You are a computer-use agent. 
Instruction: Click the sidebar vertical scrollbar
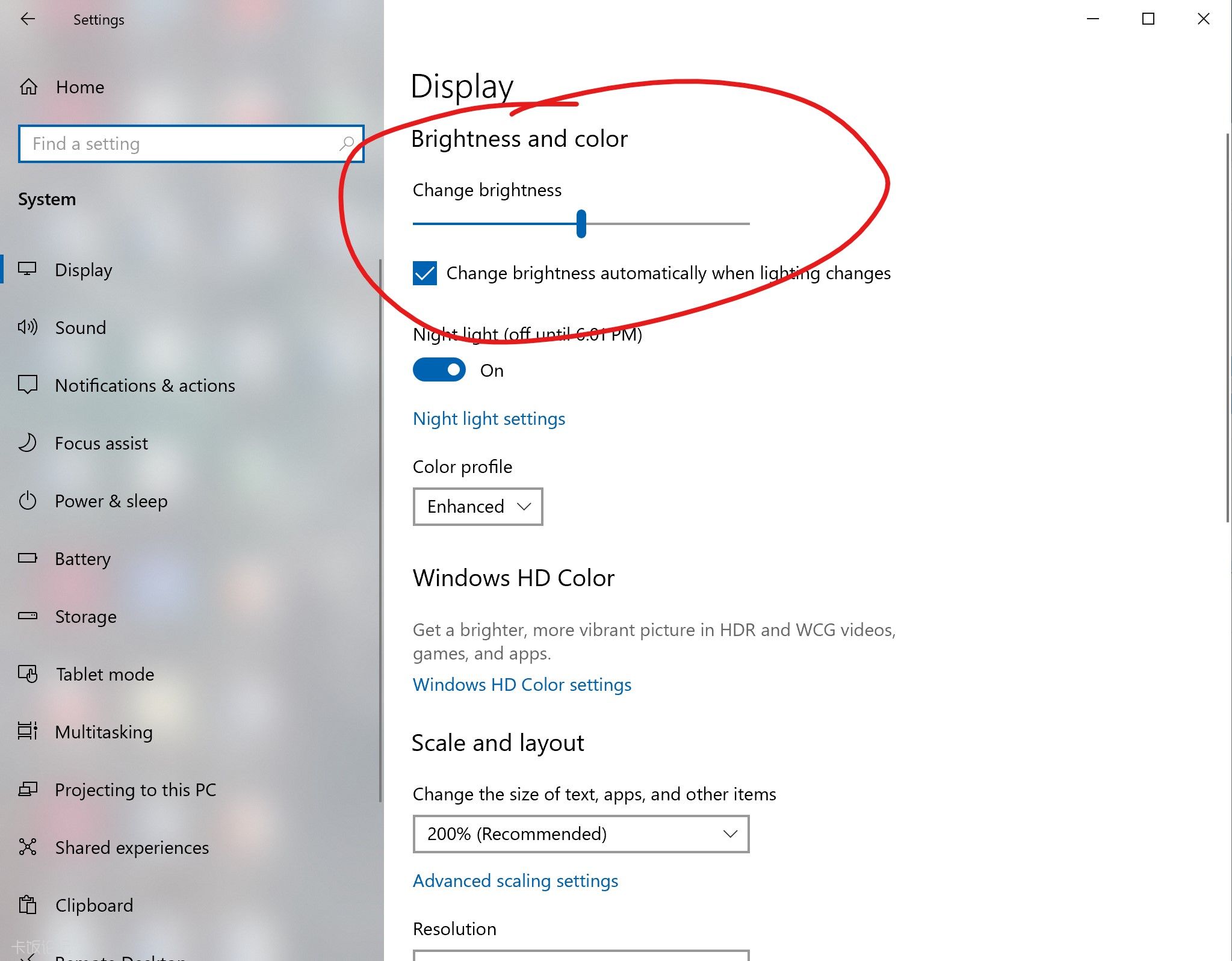[380, 530]
